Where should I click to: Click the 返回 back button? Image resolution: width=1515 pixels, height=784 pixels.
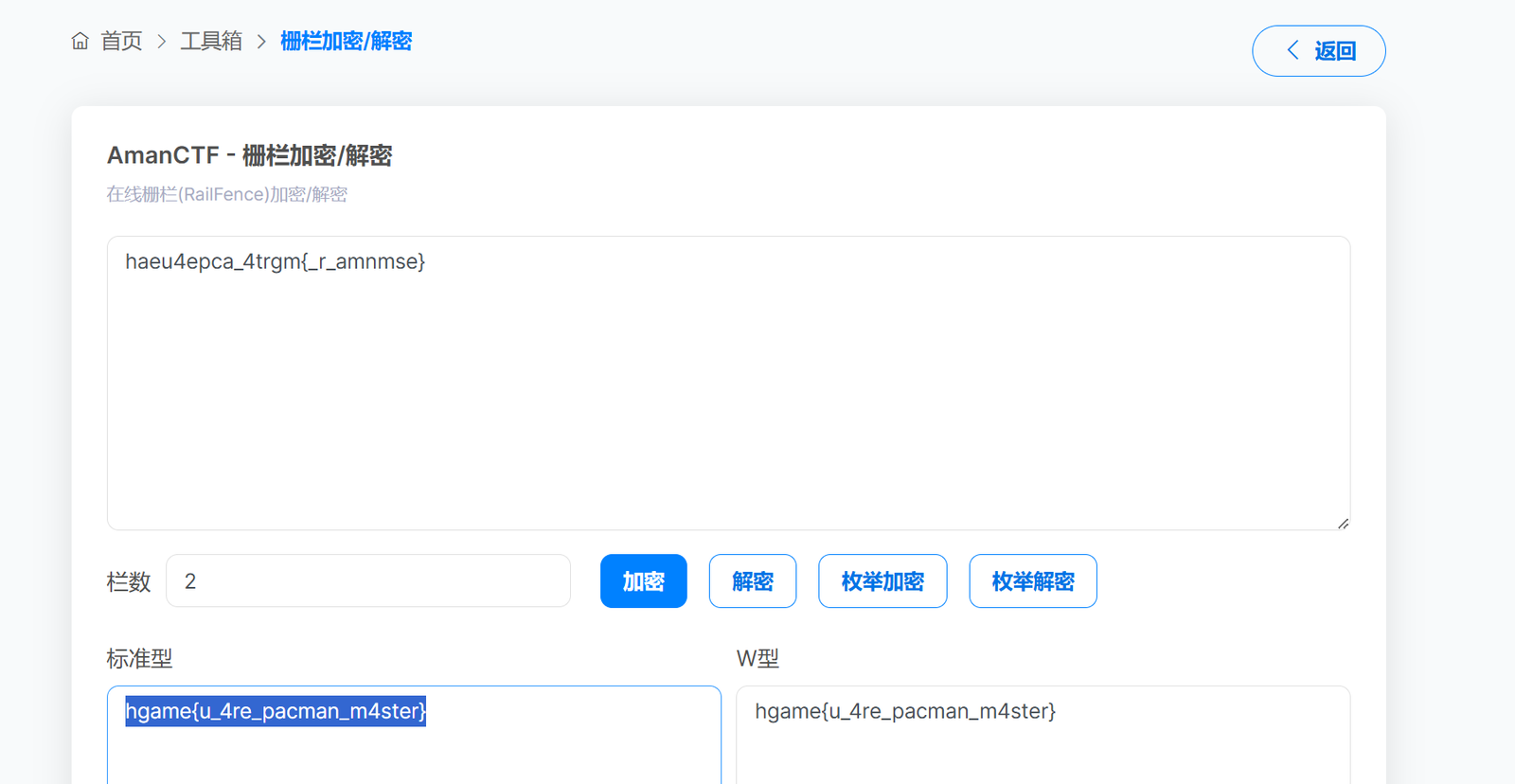coord(1319,51)
